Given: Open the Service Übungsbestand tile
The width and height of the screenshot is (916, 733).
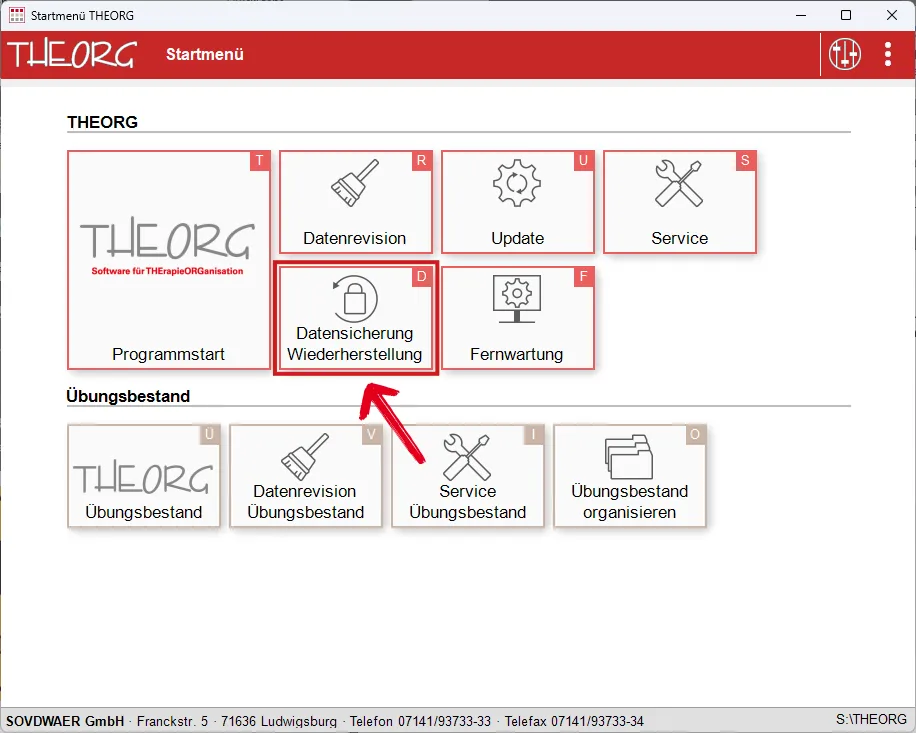Looking at the screenshot, I should click(x=467, y=476).
